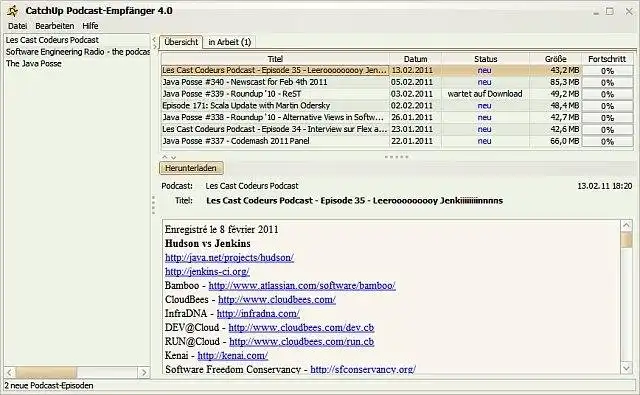Click sidebar horizontal scrollbar left arrow

pyautogui.click(x=10, y=372)
